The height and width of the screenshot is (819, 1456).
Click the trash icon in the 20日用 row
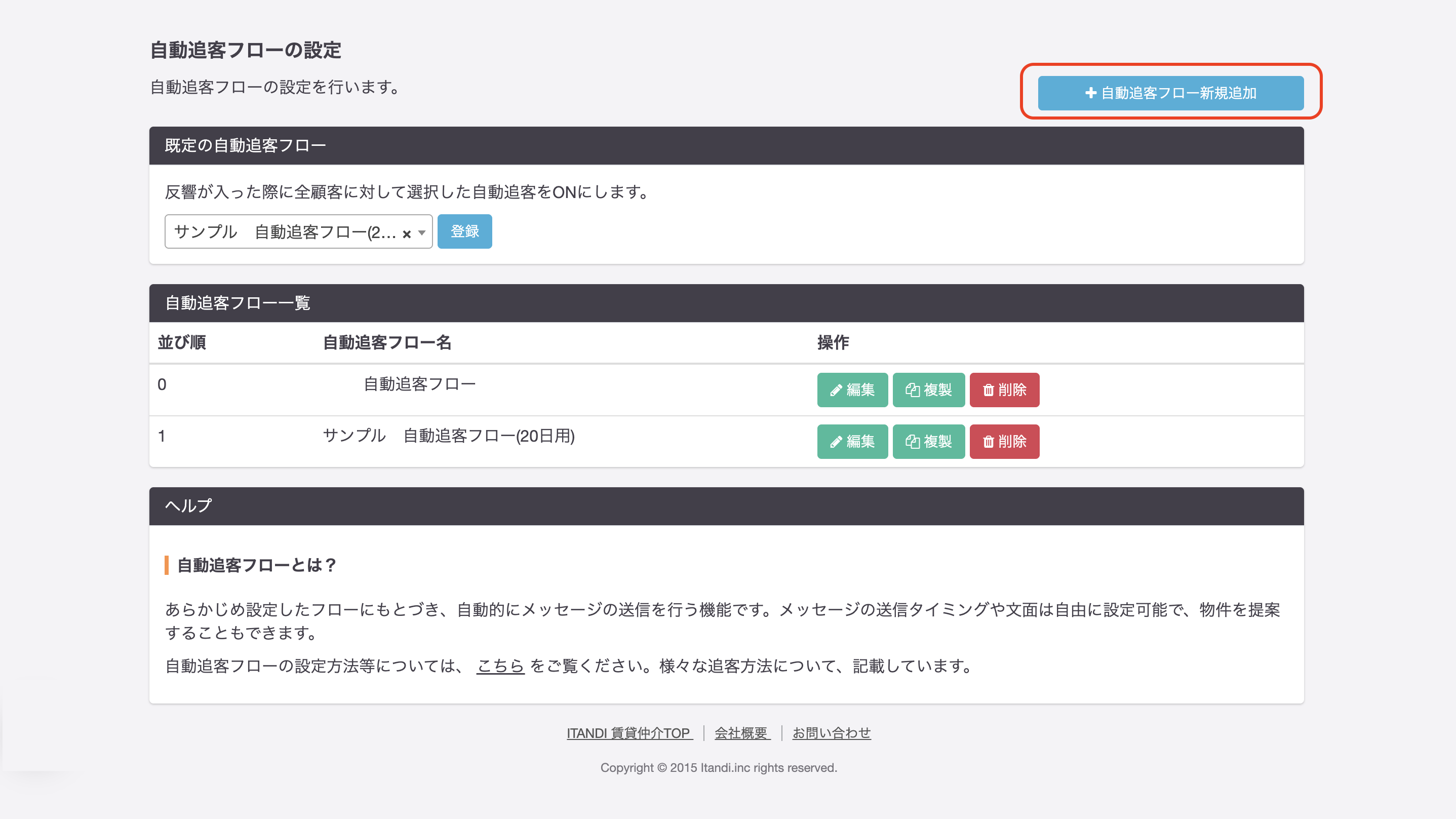988,442
